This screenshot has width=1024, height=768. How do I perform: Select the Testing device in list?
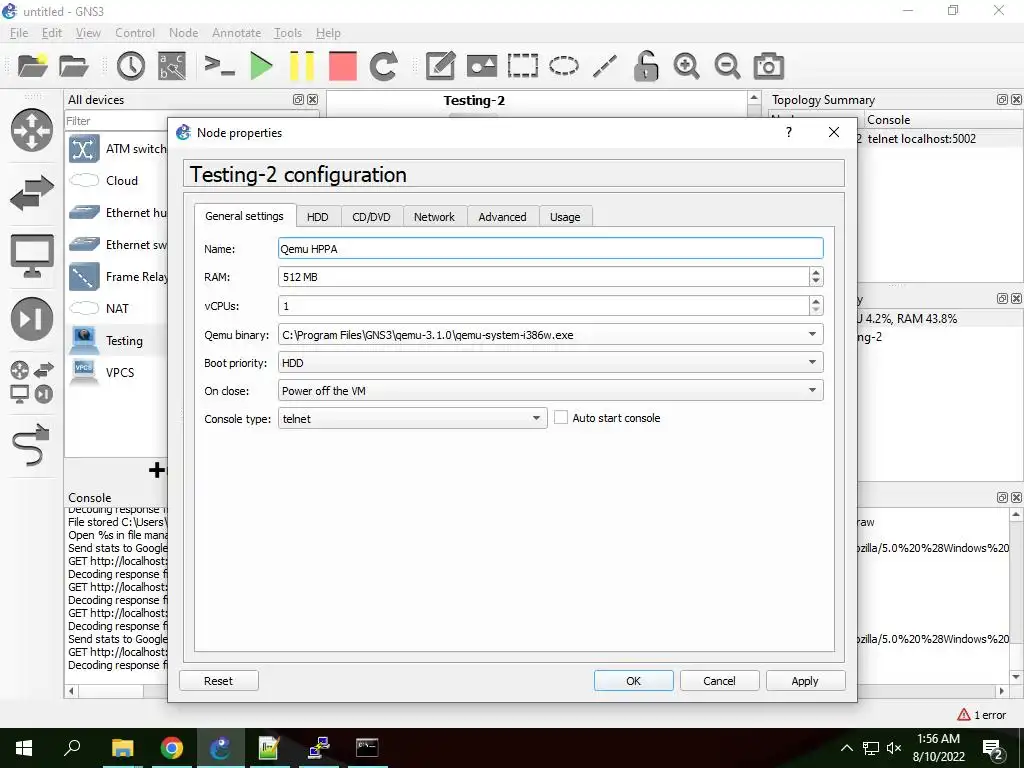click(117, 341)
